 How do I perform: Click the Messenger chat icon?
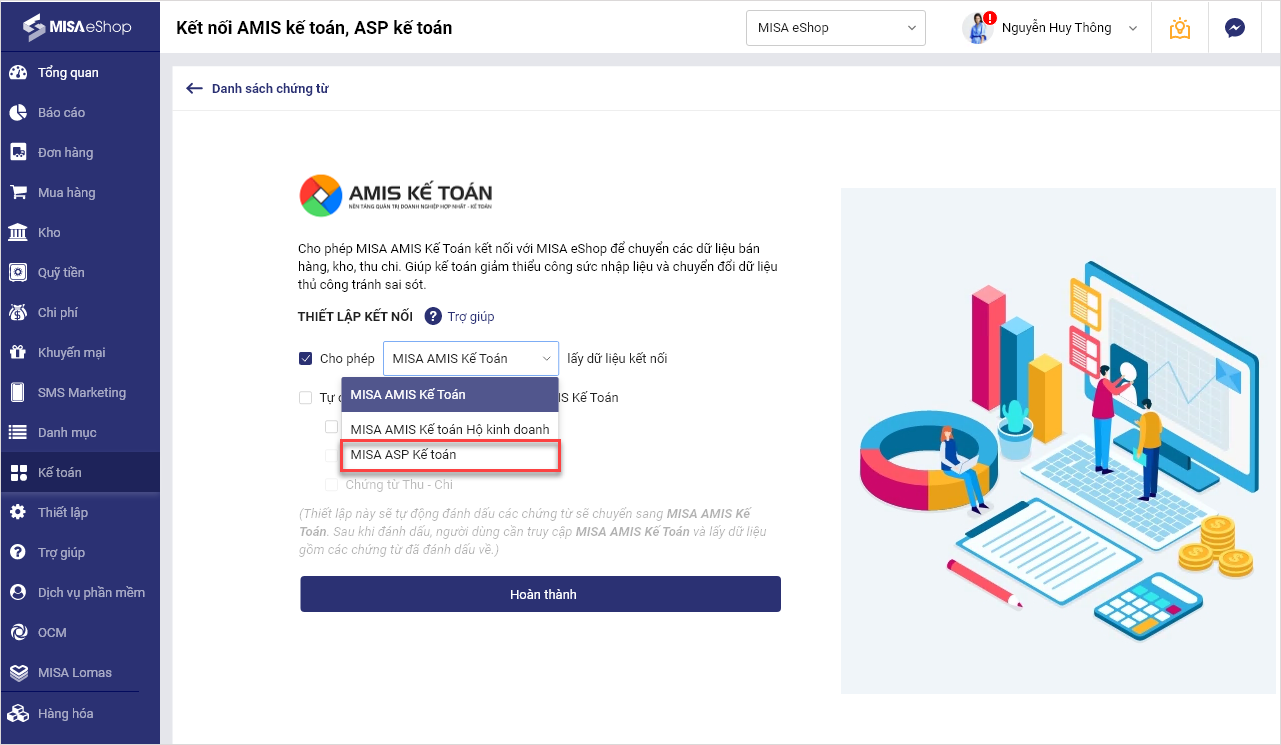point(1234,28)
